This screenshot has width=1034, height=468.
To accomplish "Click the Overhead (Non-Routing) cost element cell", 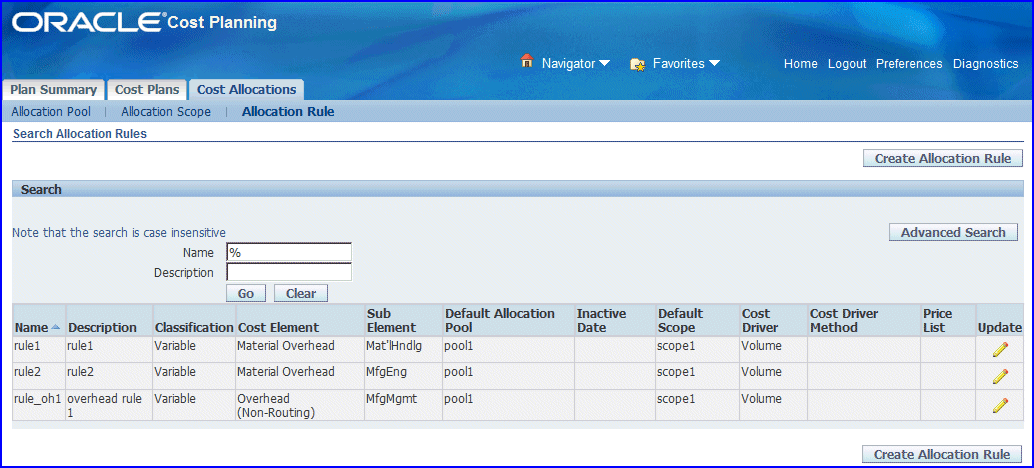I will coord(300,405).
